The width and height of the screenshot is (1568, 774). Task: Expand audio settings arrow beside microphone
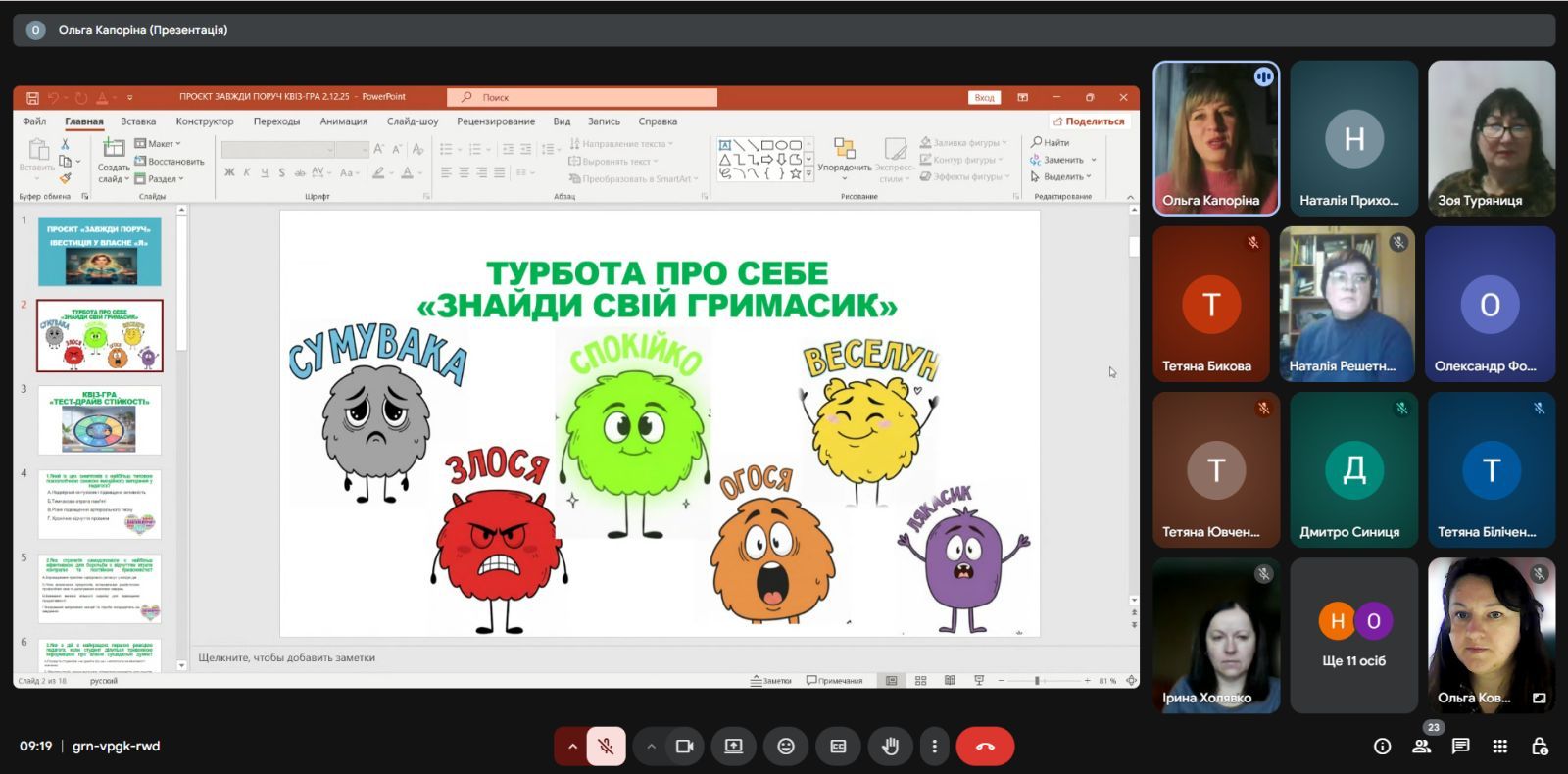coord(572,747)
